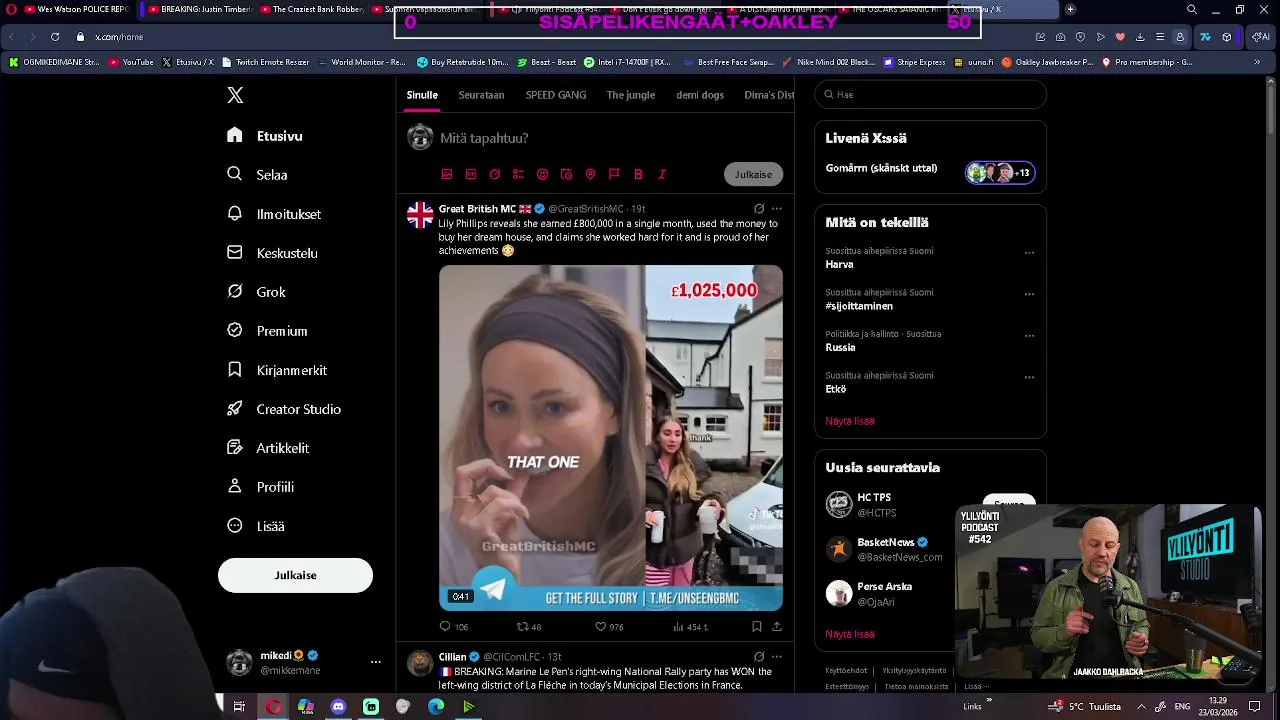Open options for #sijoittaminen trend
This screenshot has height=720, width=1280.
click(1029, 294)
